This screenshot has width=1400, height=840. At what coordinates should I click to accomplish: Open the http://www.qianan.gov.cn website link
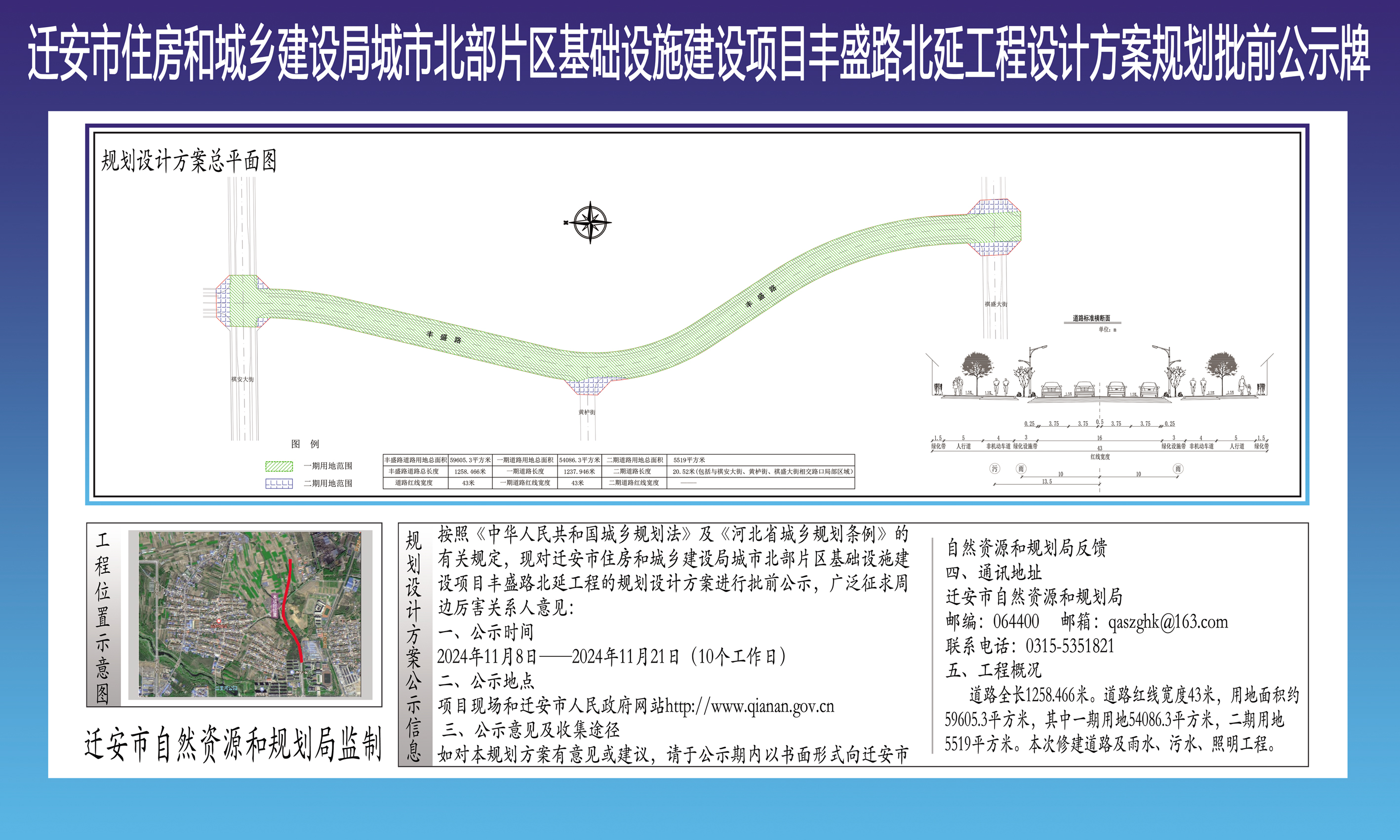pos(749,706)
